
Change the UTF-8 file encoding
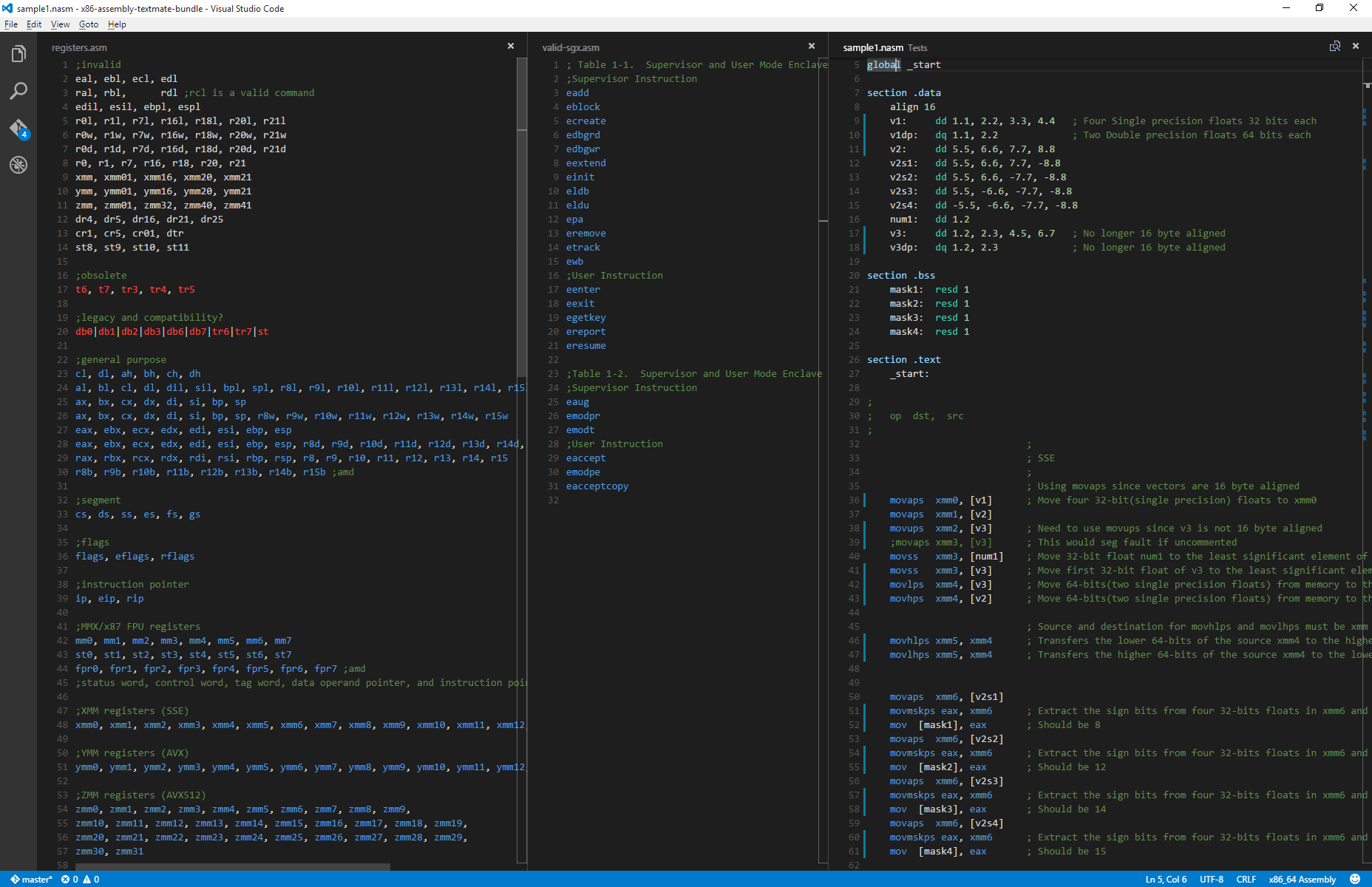tap(1212, 880)
